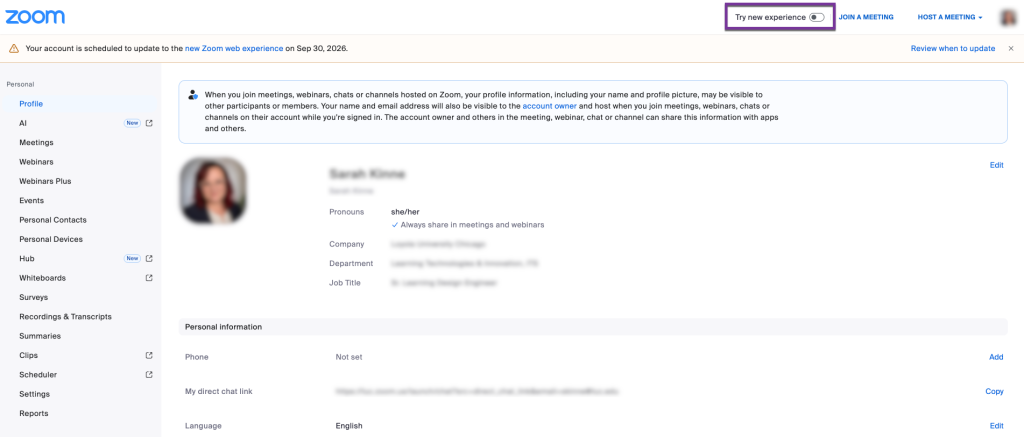Viewport: 1024px width, 437px height.
Task: Open Summaries in the sidebar
Action: pos(40,336)
